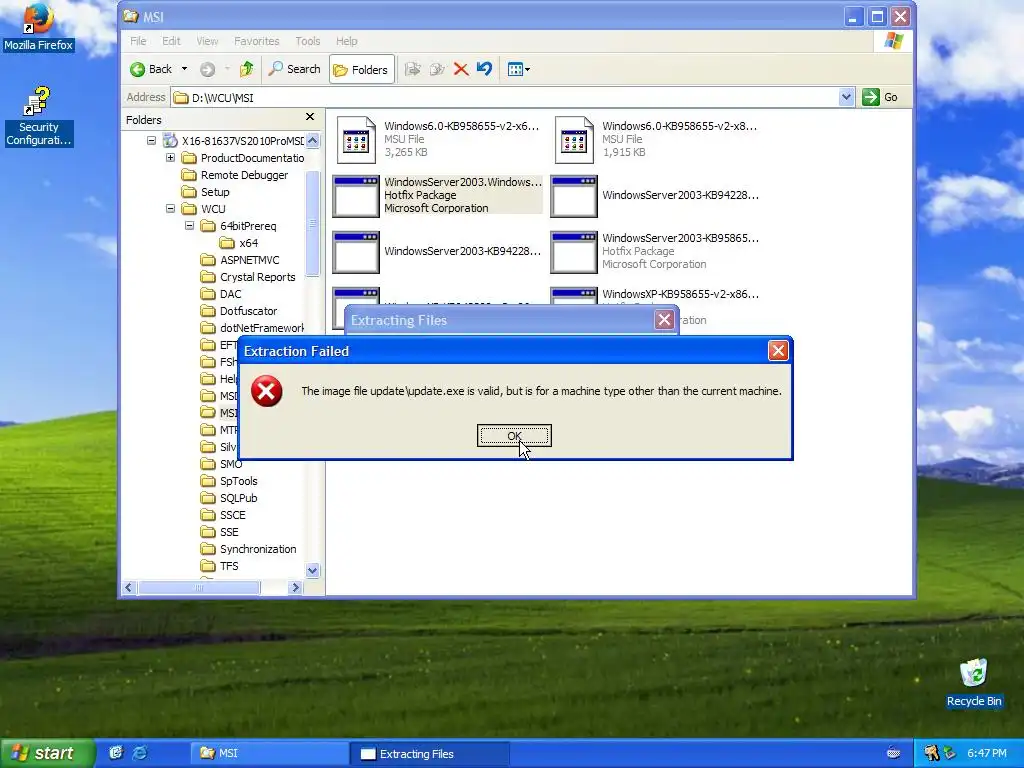1024x768 pixels.
Task: Collapse the X16-81637VS2010ProMSDN tree node
Action: (152, 140)
